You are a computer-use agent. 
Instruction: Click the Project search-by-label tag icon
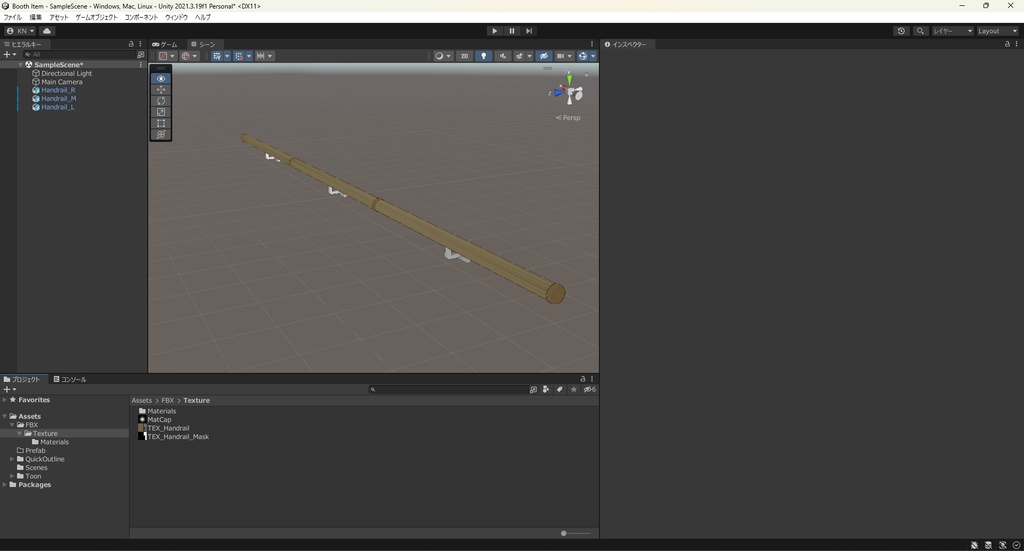click(560, 389)
